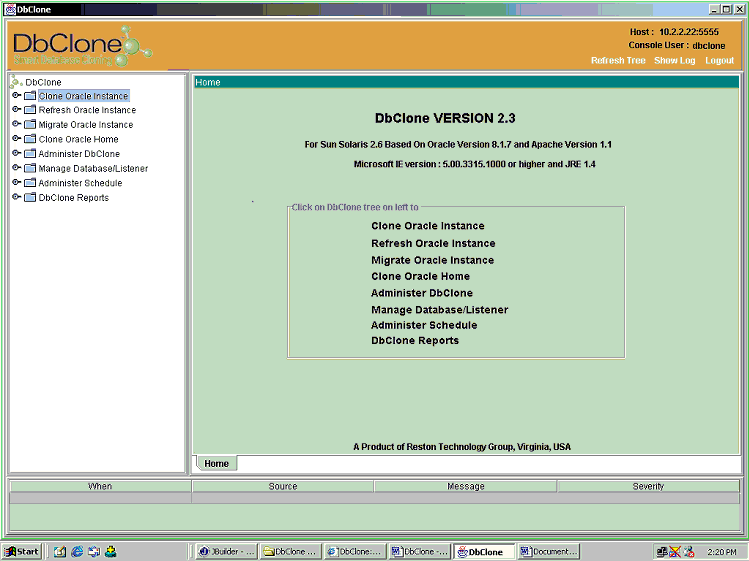
Task: Select Administer Schedule tree item
Action: 80,183
